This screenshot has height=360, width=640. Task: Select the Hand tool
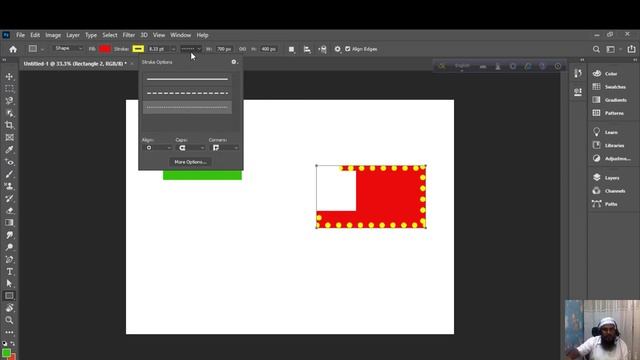(x=9, y=308)
